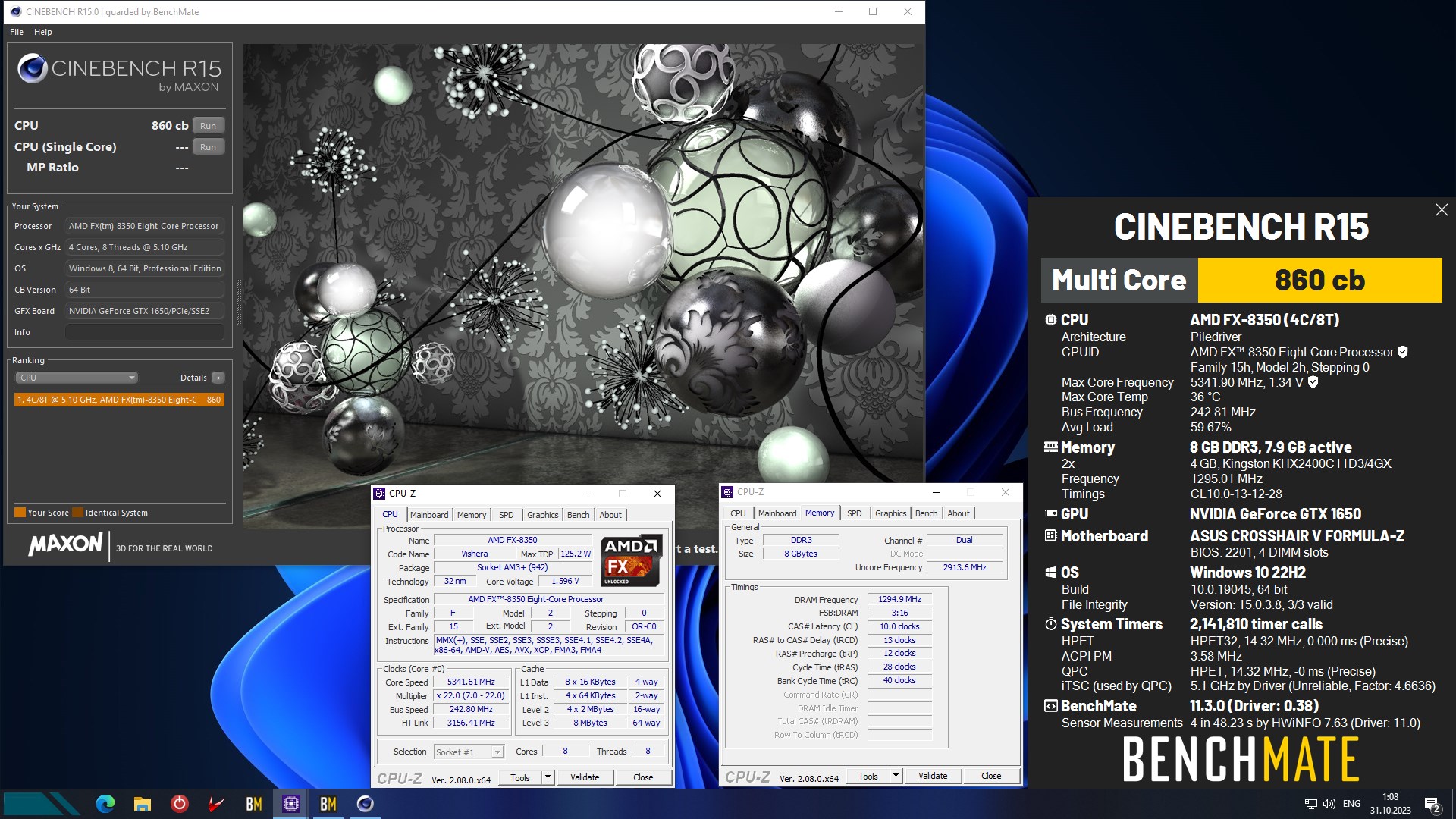Open the Details arrow button in Ranking
The image size is (1456, 819).
[218, 378]
